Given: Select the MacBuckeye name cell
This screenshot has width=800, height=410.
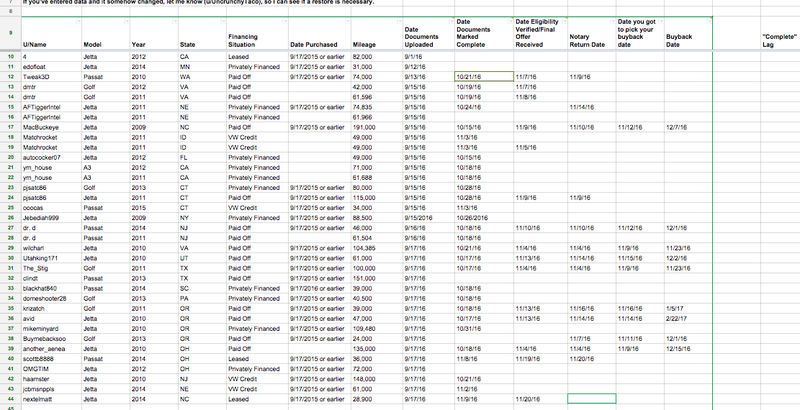Looking at the screenshot, I should (51, 127).
